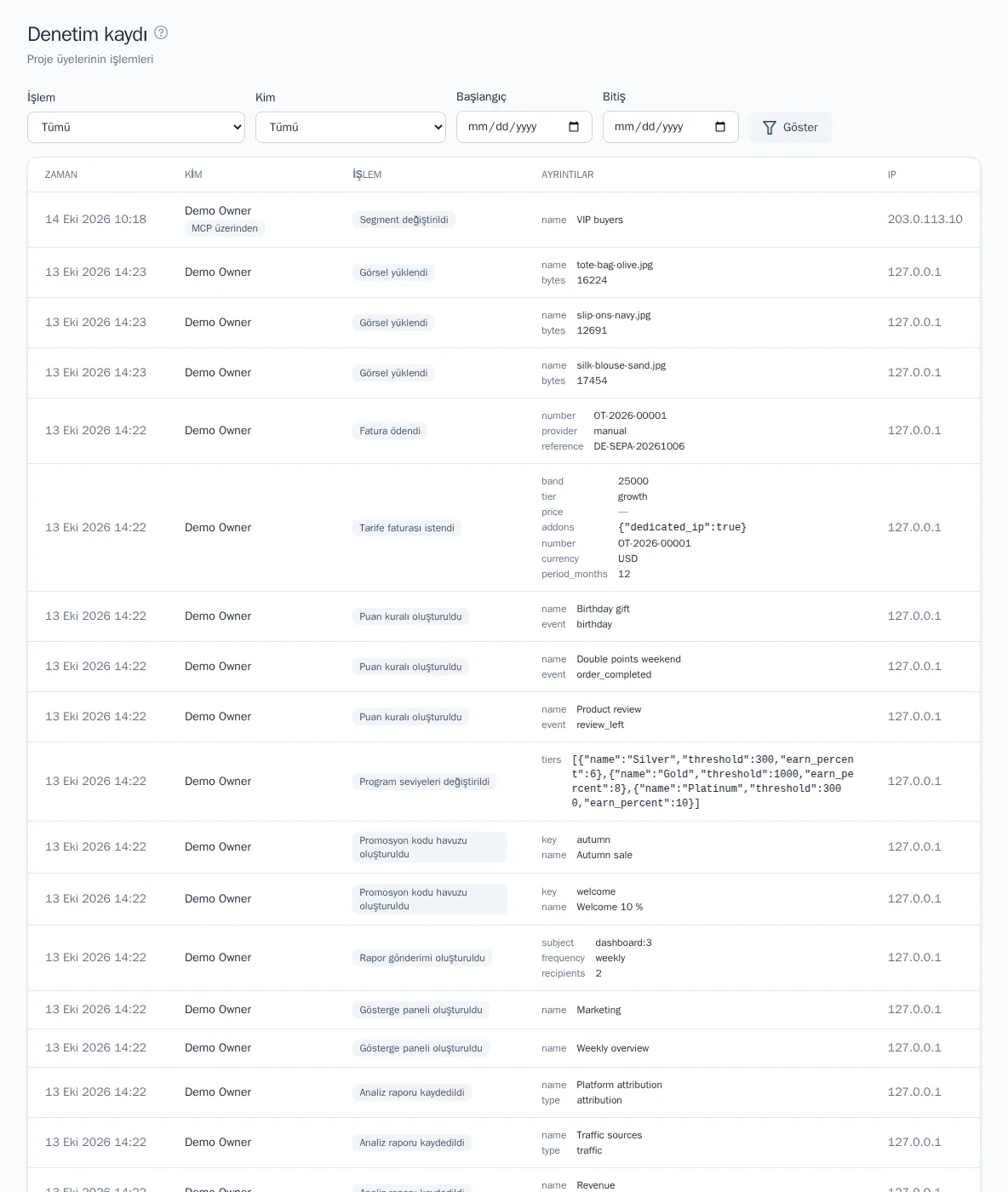This screenshot has width=1008, height=1192.
Task: Click the file name silk-blouse-sand.jpg
Action: pyautogui.click(x=621, y=365)
